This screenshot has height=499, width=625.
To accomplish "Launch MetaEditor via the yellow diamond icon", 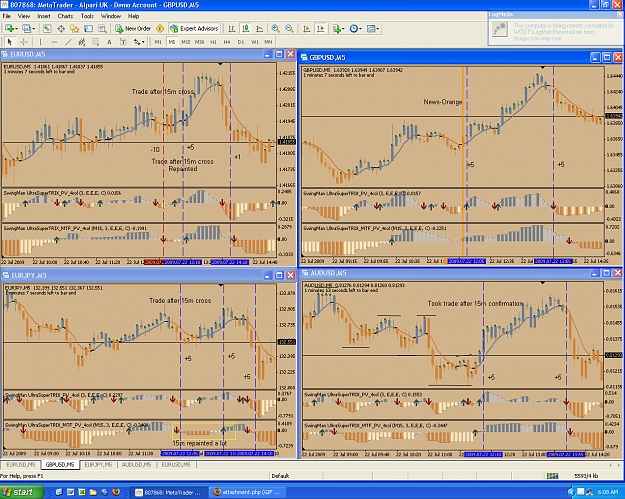I will coord(160,28).
